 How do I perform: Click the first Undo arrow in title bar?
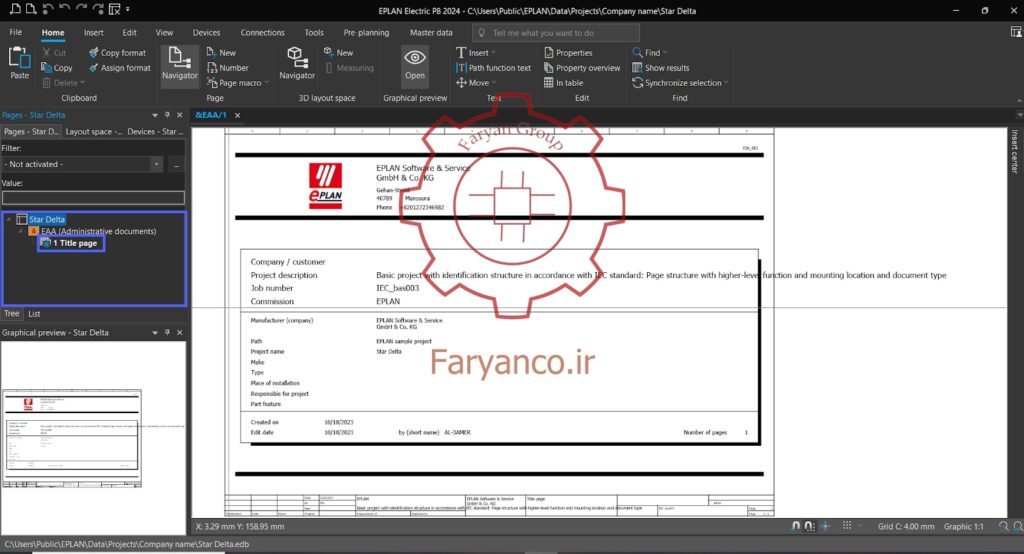(48, 9)
